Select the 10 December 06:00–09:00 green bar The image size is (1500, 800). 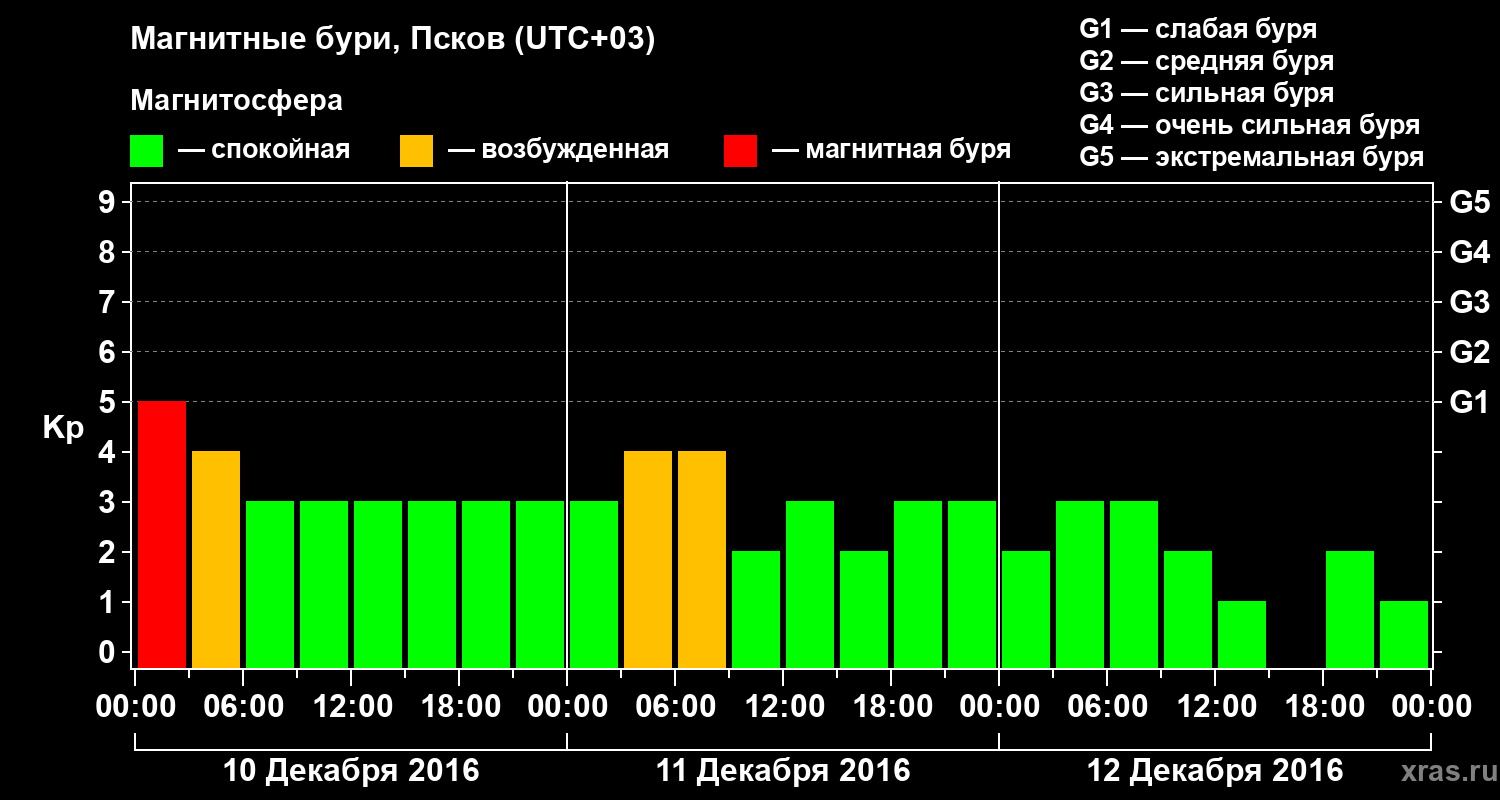pyautogui.click(x=270, y=584)
